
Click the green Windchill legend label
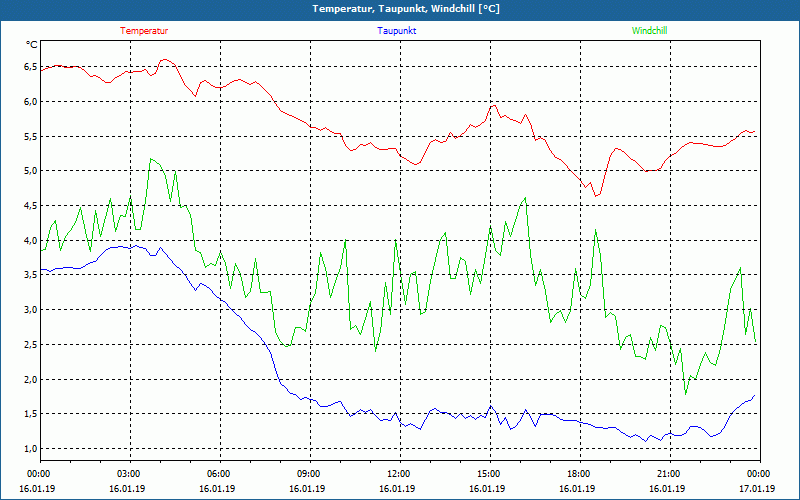pyautogui.click(x=649, y=31)
